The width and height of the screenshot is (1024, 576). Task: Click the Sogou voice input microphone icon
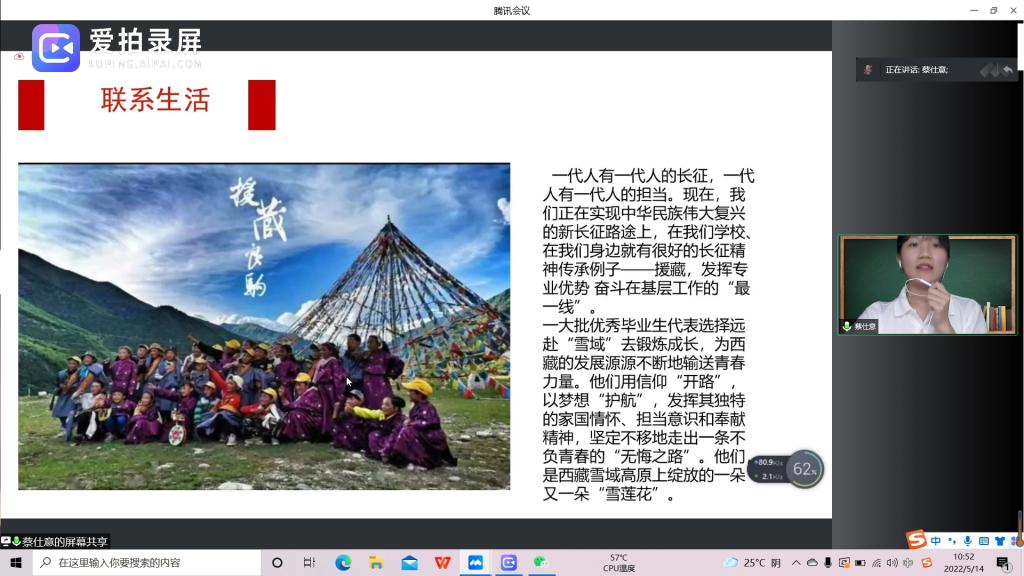click(967, 541)
